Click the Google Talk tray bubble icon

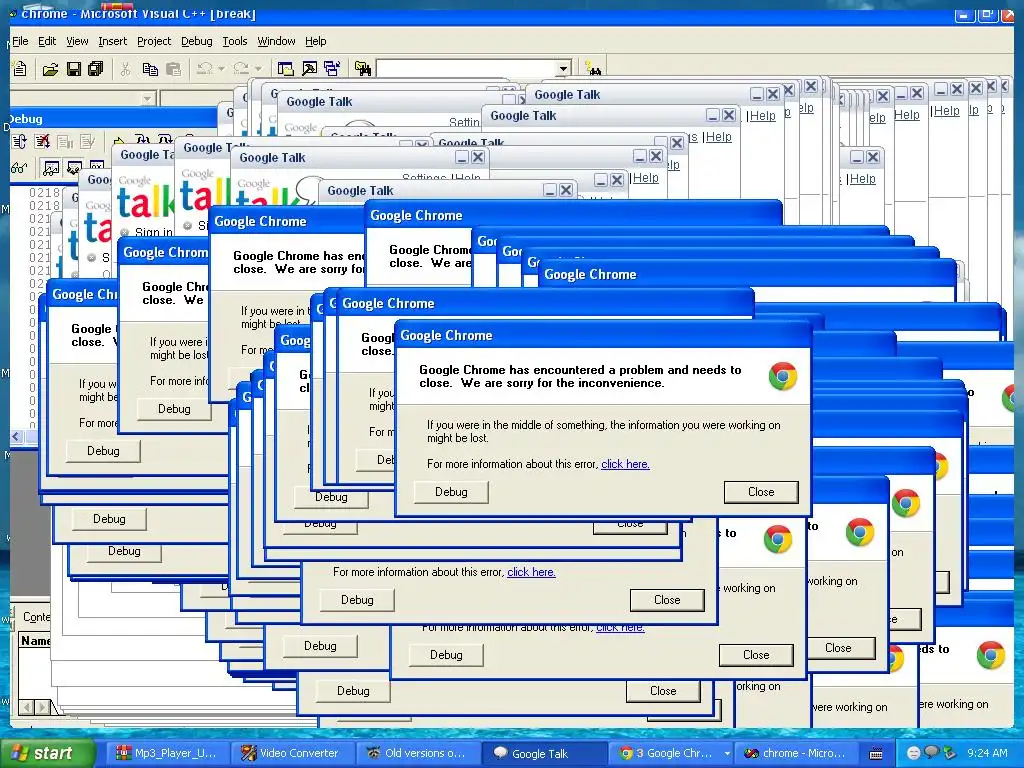(931, 753)
